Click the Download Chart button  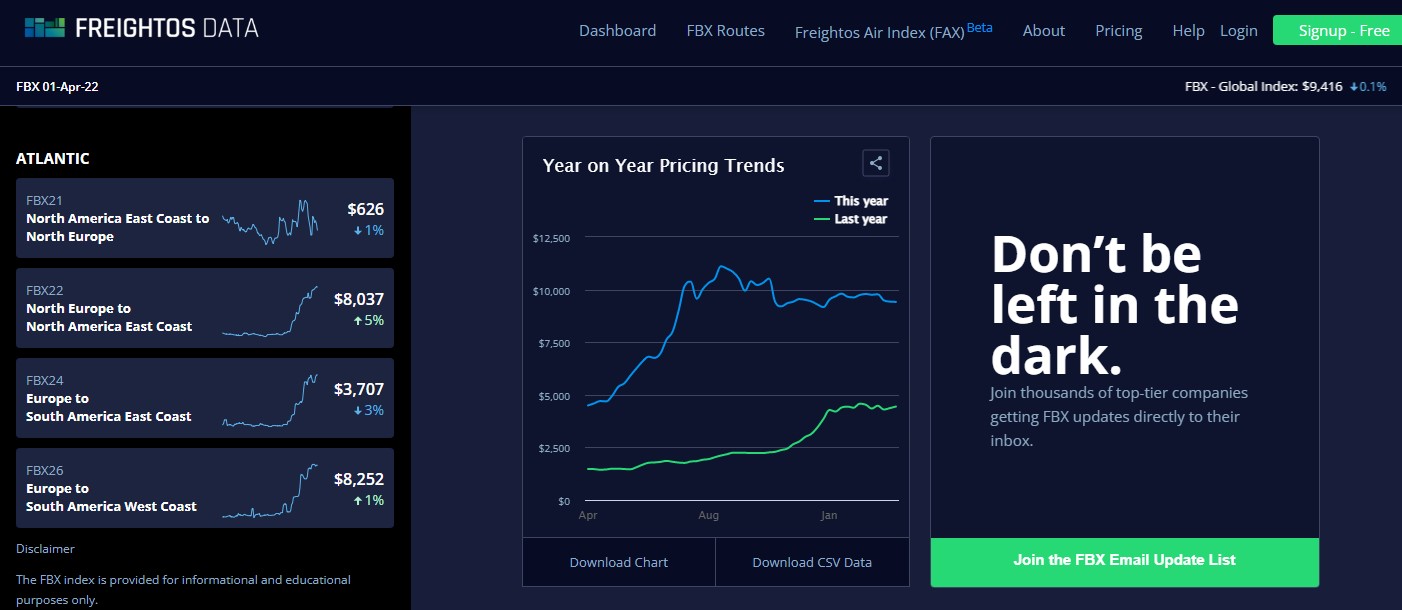click(618, 562)
